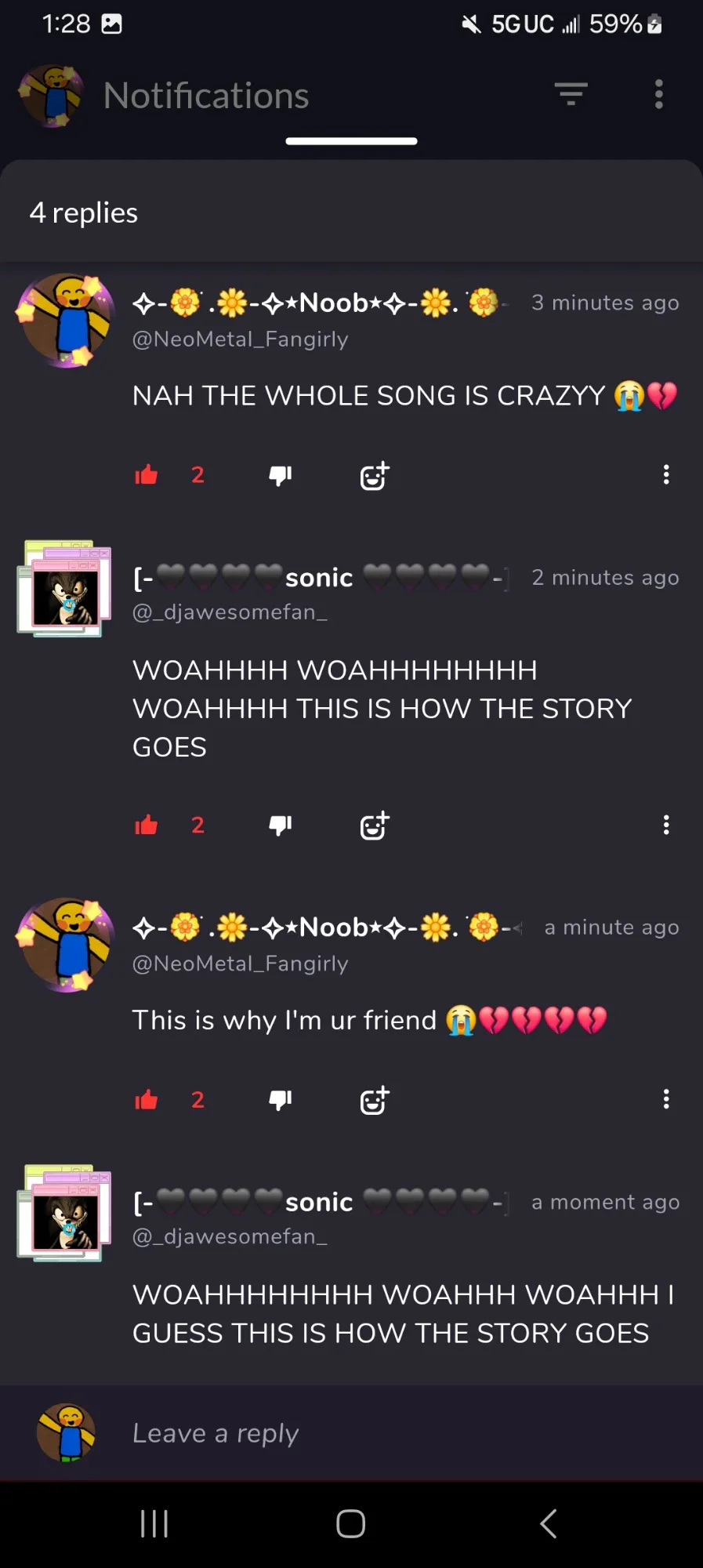Open the top-right three-dot overflow menu

click(659, 94)
